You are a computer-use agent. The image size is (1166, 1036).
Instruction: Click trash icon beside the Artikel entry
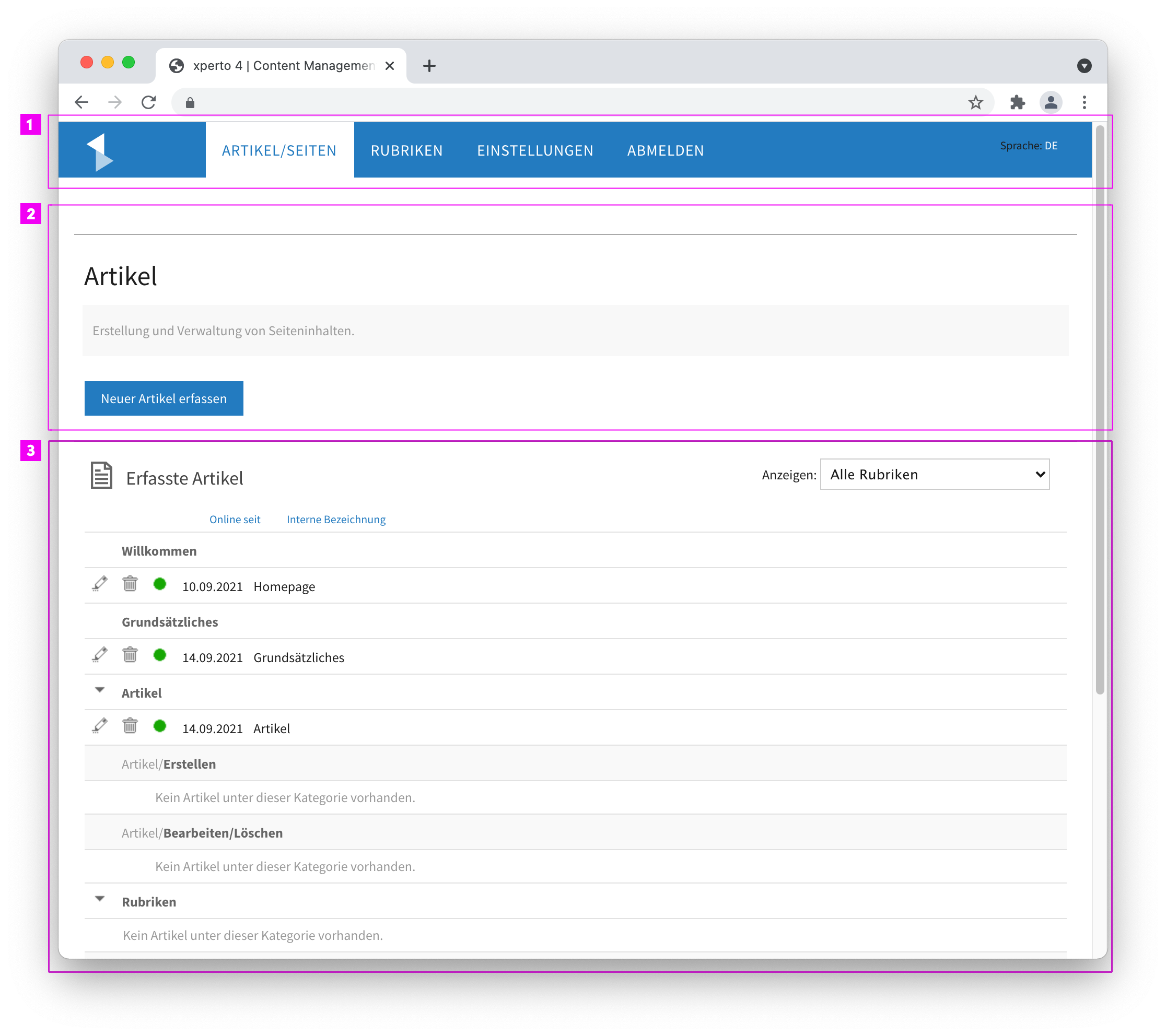[x=130, y=725]
